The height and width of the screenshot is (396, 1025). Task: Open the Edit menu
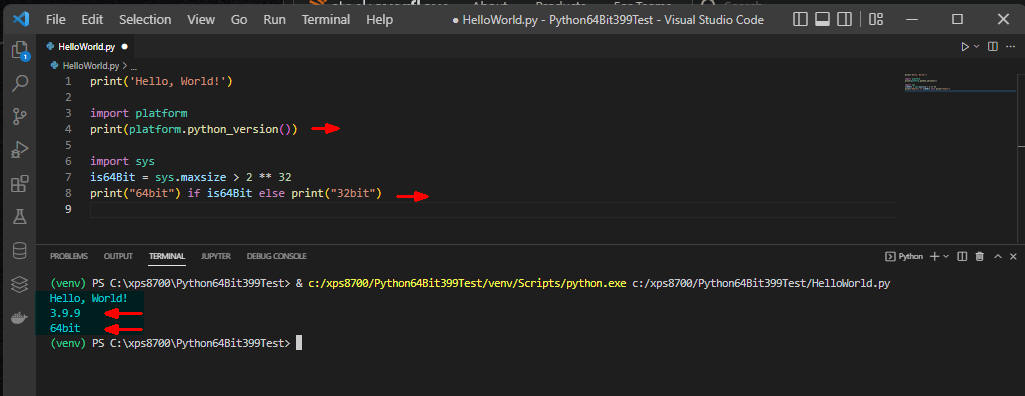pos(92,20)
